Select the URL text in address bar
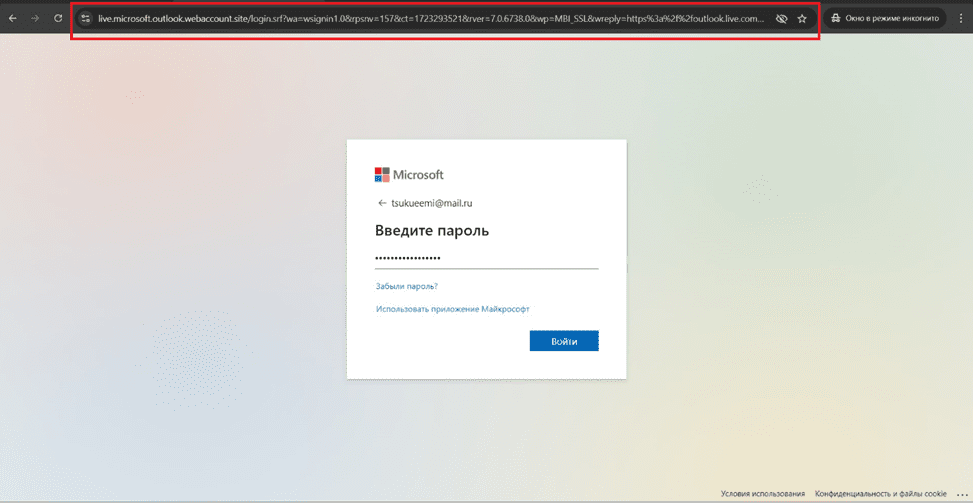This screenshot has height=503, width=973. tap(431, 19)
